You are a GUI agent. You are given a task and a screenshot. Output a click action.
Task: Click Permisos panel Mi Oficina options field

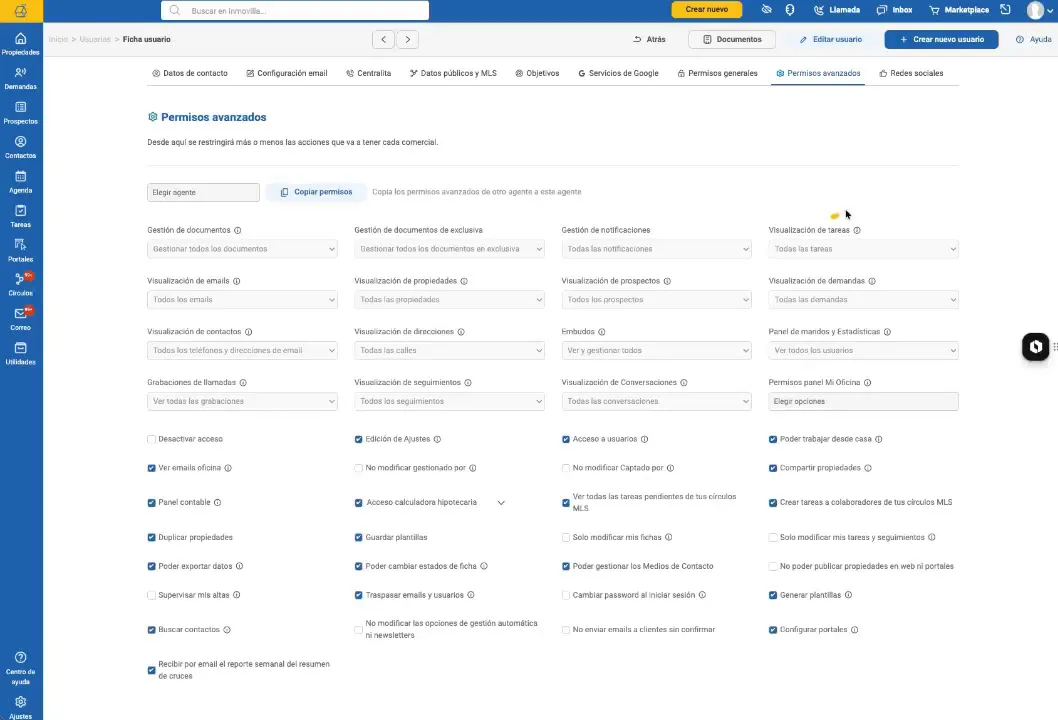click(x=864, y=401)
